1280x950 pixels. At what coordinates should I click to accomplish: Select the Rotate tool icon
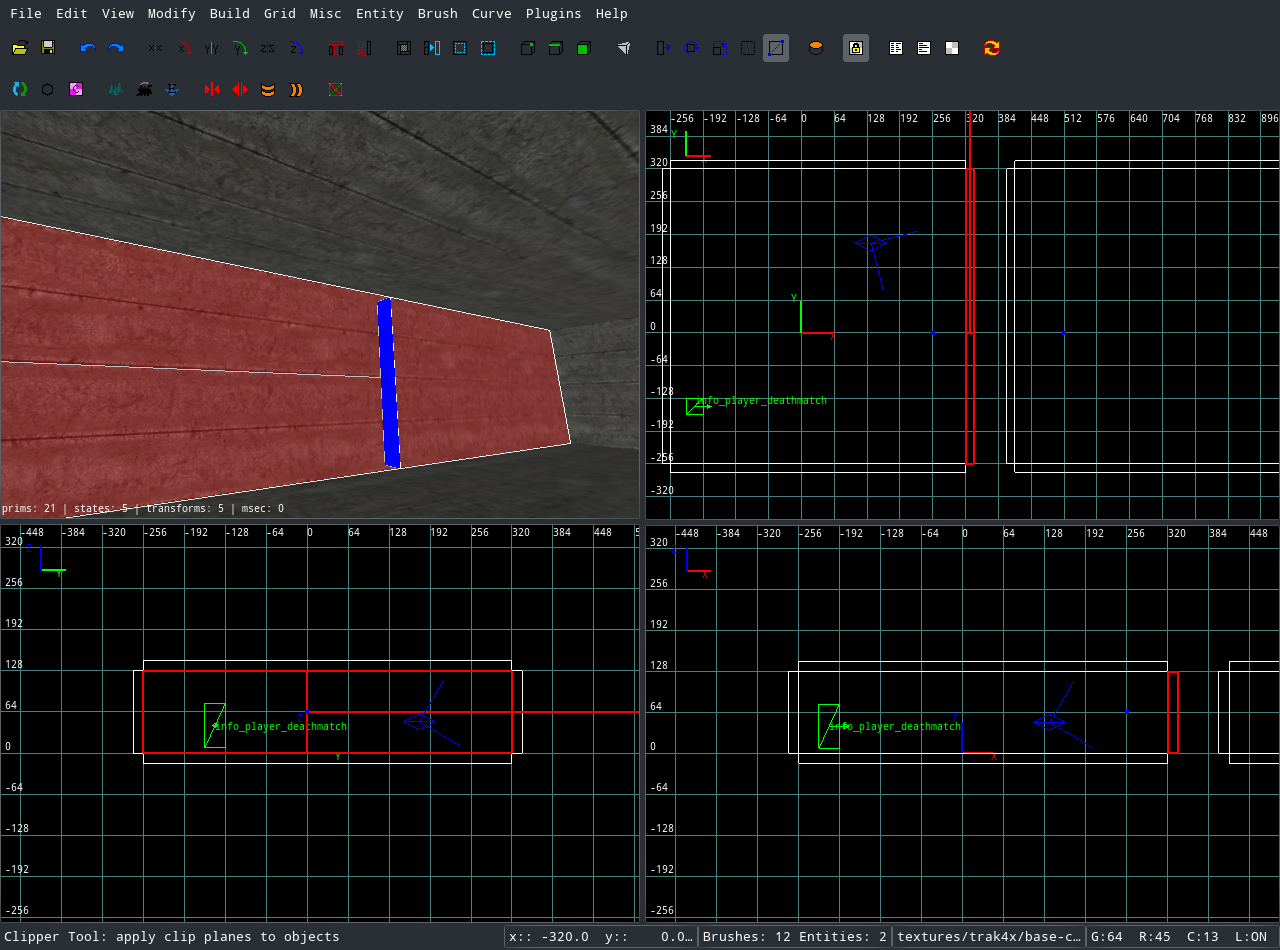pyautogui.click(x=692, y=48)
